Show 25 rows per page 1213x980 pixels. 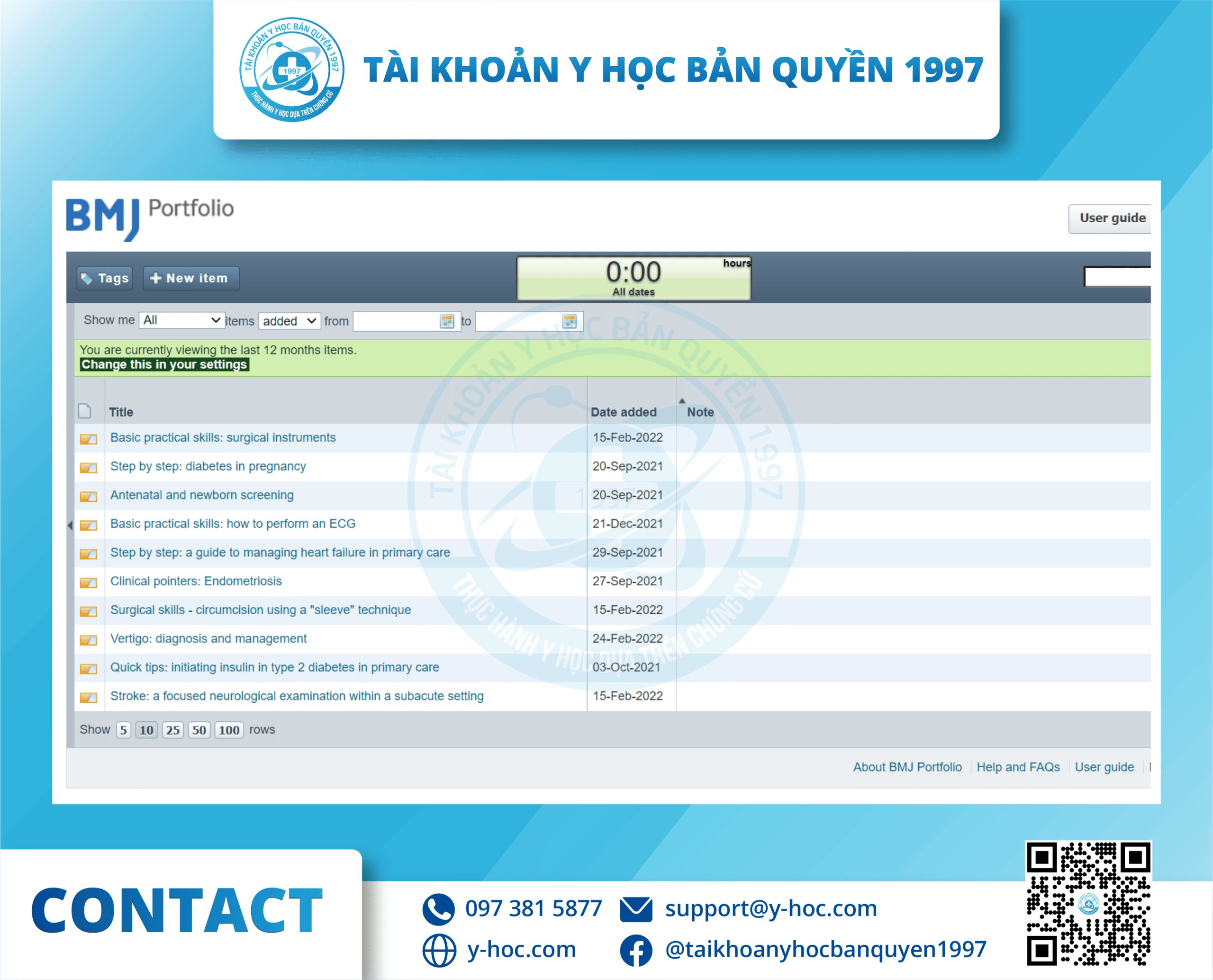click(172, 730)
